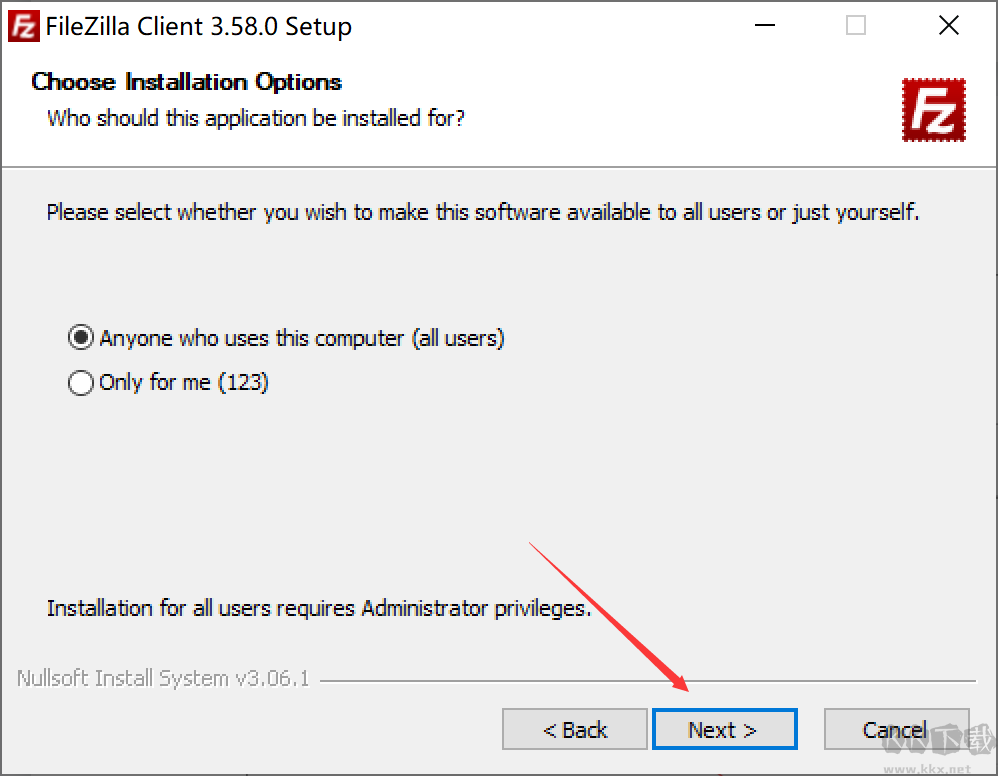Image resolution: width=998 pixels, height=776 pixels.
Task: Click the 'Nullsoft Install System v3.06.1' label
Action: [x=163, y=679]
